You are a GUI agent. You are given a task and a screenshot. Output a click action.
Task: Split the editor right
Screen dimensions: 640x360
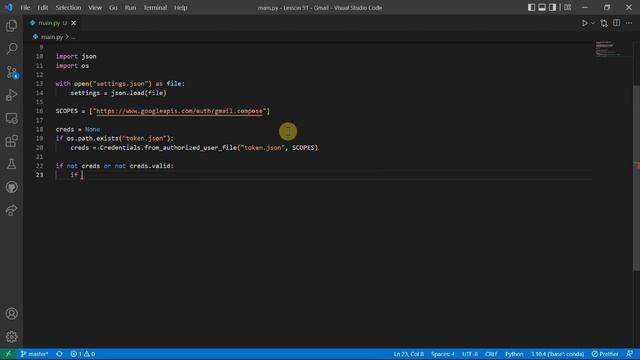coord(616,23)
